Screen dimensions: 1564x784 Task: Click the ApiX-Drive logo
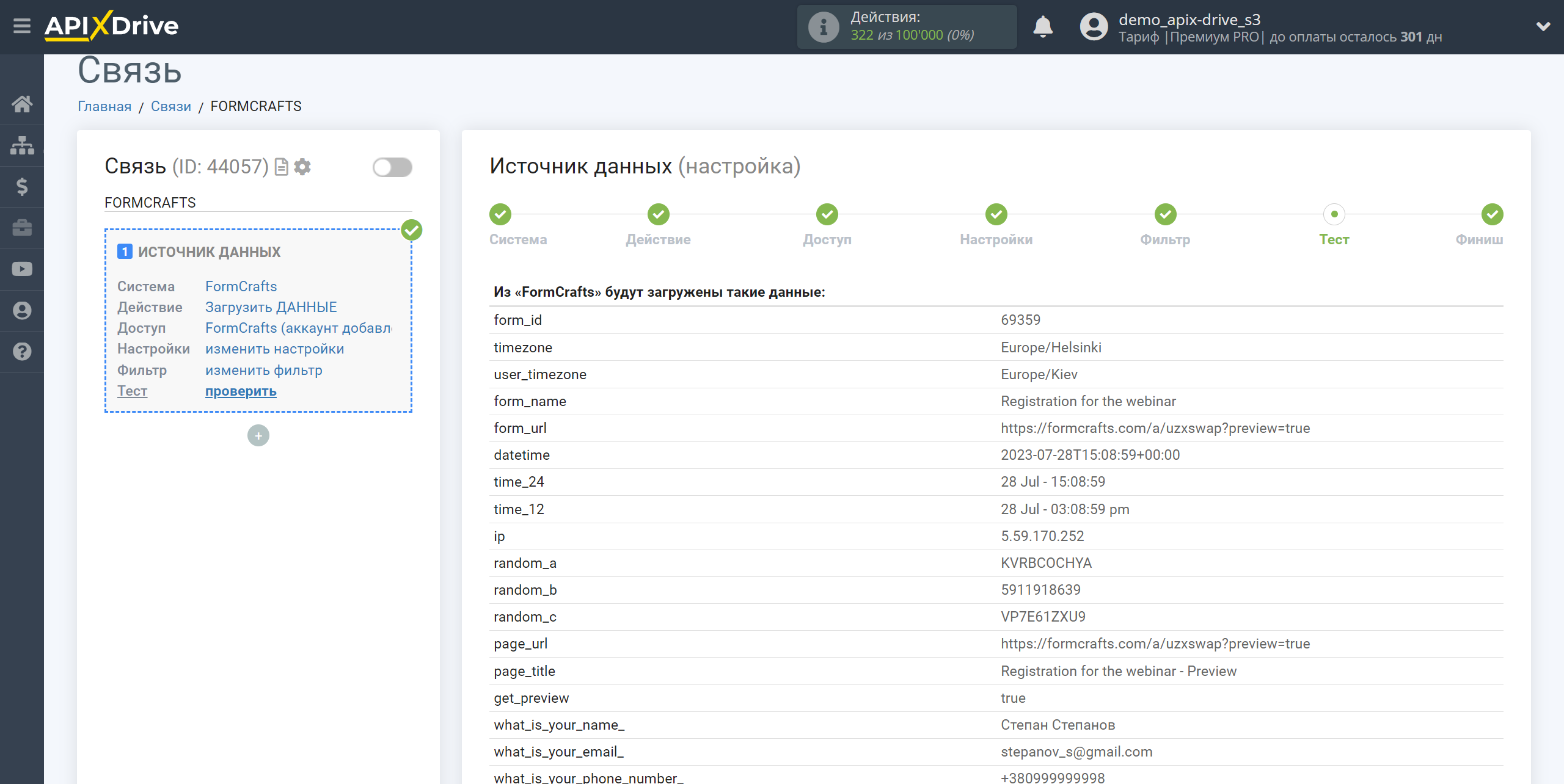[x=111, y=26]
